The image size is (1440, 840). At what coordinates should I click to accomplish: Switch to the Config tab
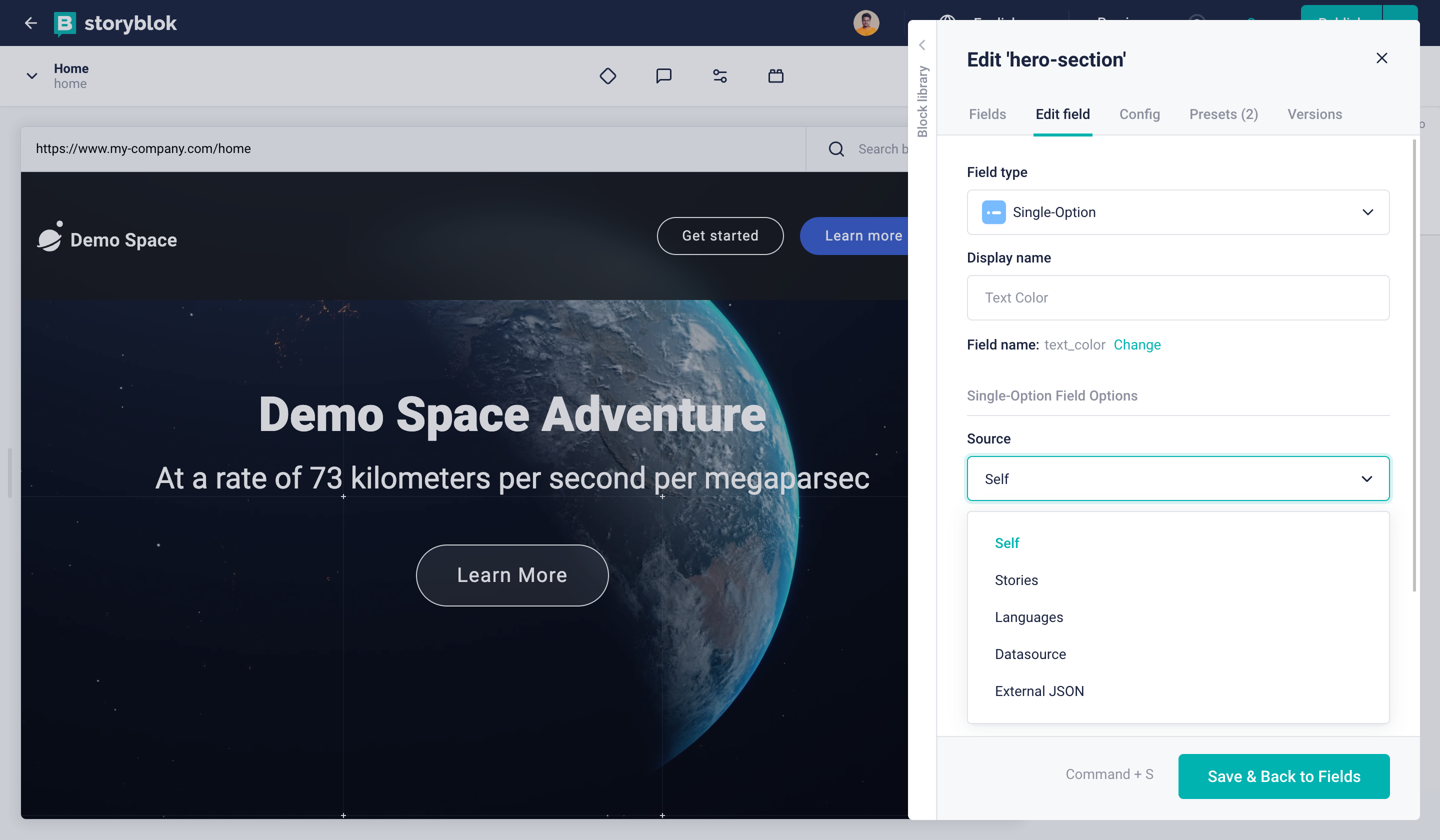1139,114
